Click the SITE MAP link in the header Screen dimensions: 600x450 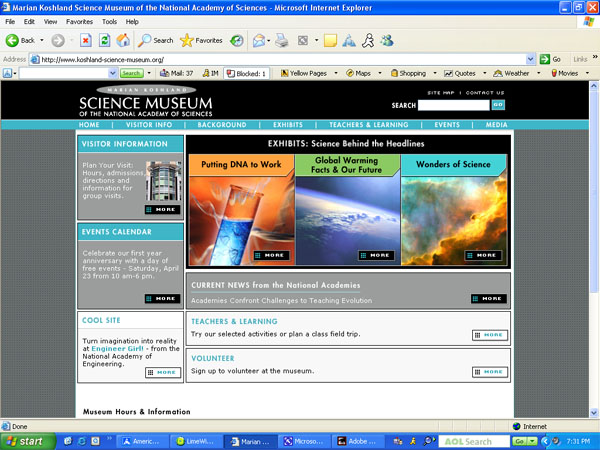pyautogui.click(x=440, y=93)
